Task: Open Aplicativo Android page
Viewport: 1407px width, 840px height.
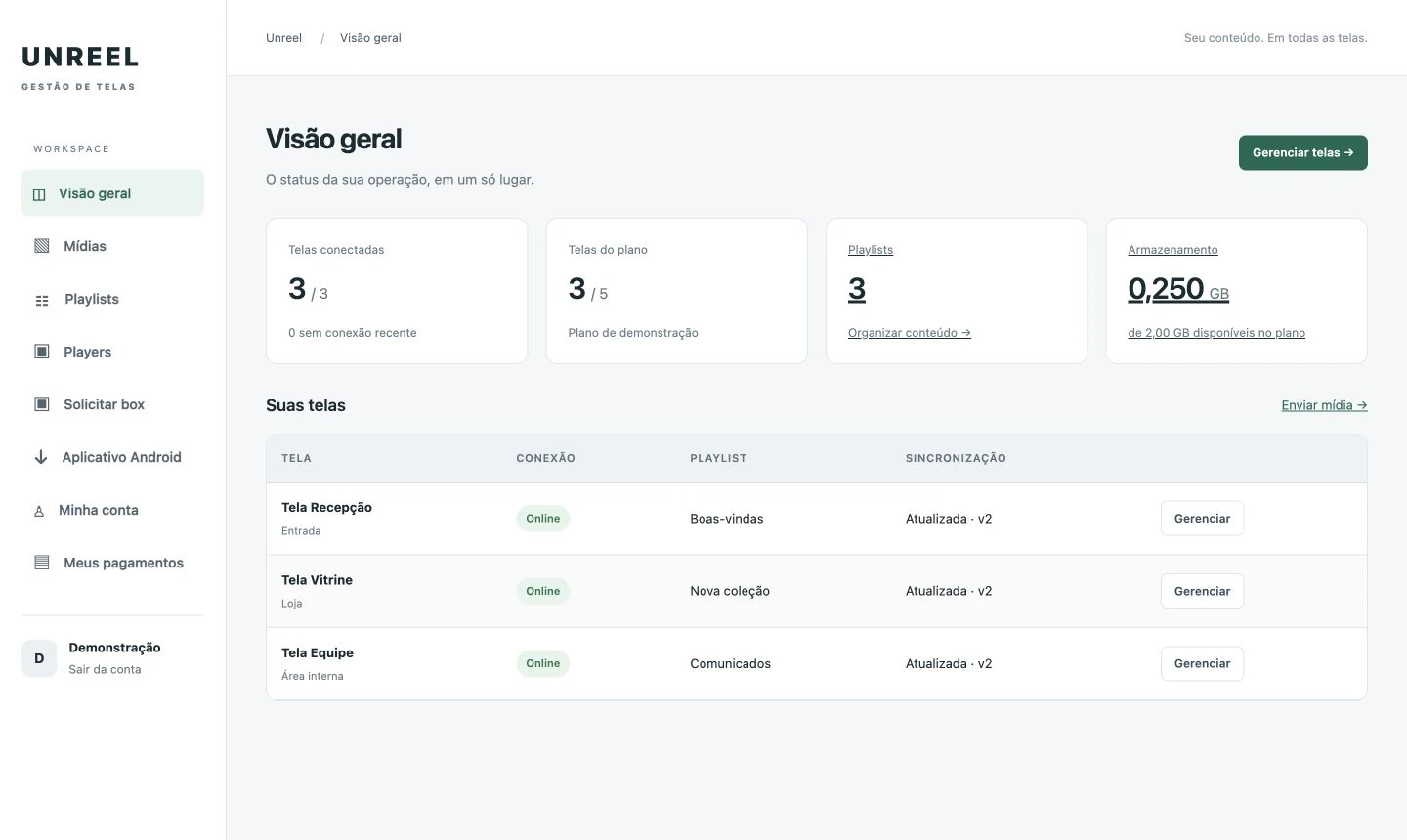Action: point(112,457)
